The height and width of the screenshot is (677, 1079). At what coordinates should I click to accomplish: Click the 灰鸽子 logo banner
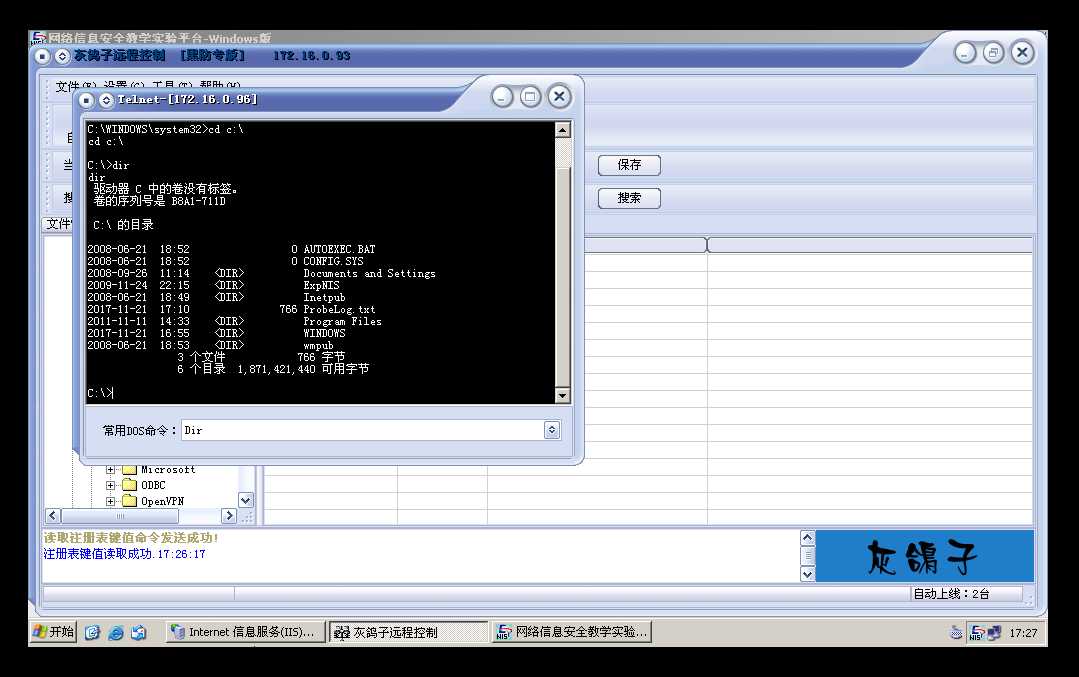click(x=924, y=556)
